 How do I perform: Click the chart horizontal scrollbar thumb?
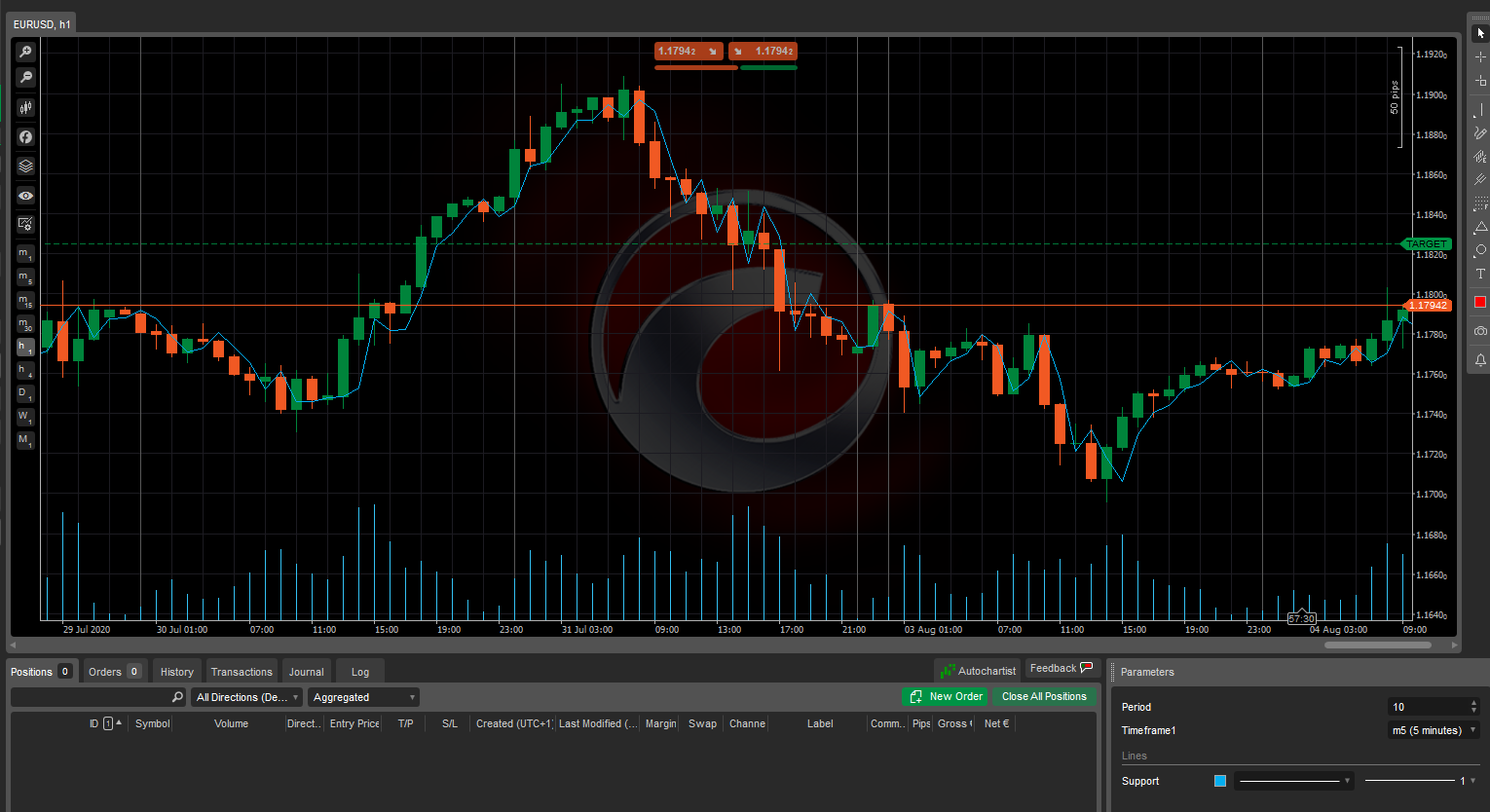tap(1378, 645)
